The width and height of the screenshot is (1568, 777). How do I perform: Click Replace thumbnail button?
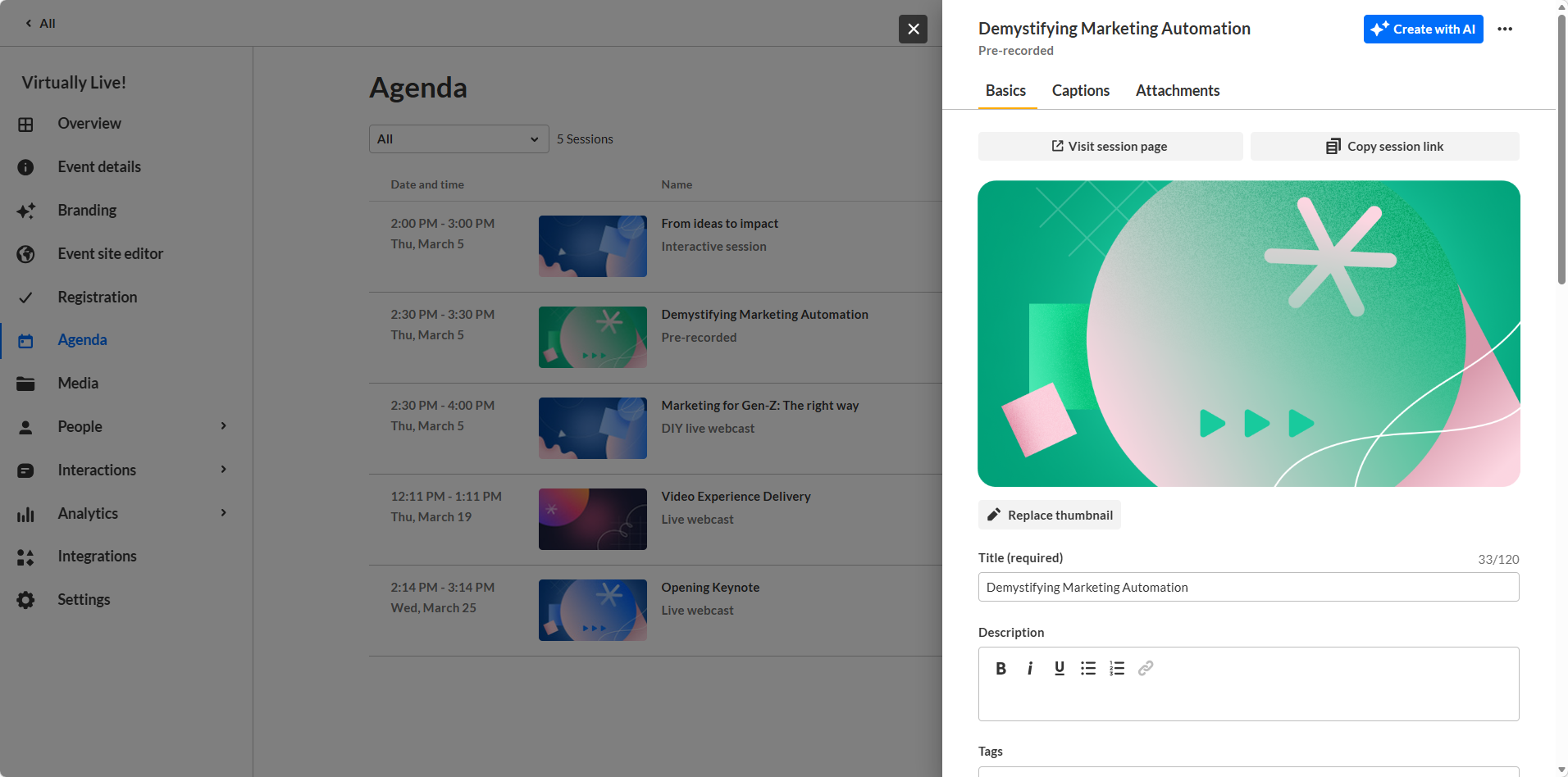pyautogui.click(x=1050, y=515)
